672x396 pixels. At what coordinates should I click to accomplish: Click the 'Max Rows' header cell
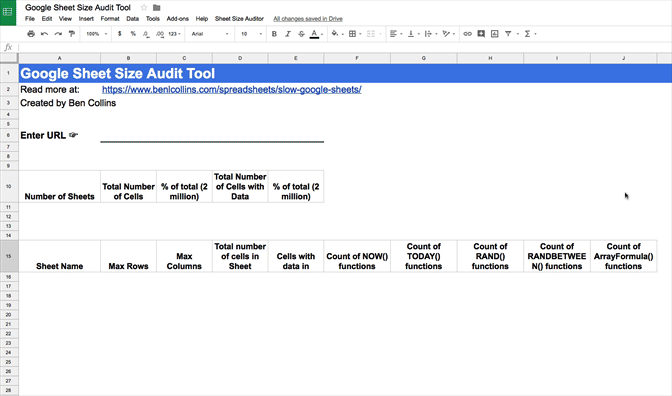(129, 256)
